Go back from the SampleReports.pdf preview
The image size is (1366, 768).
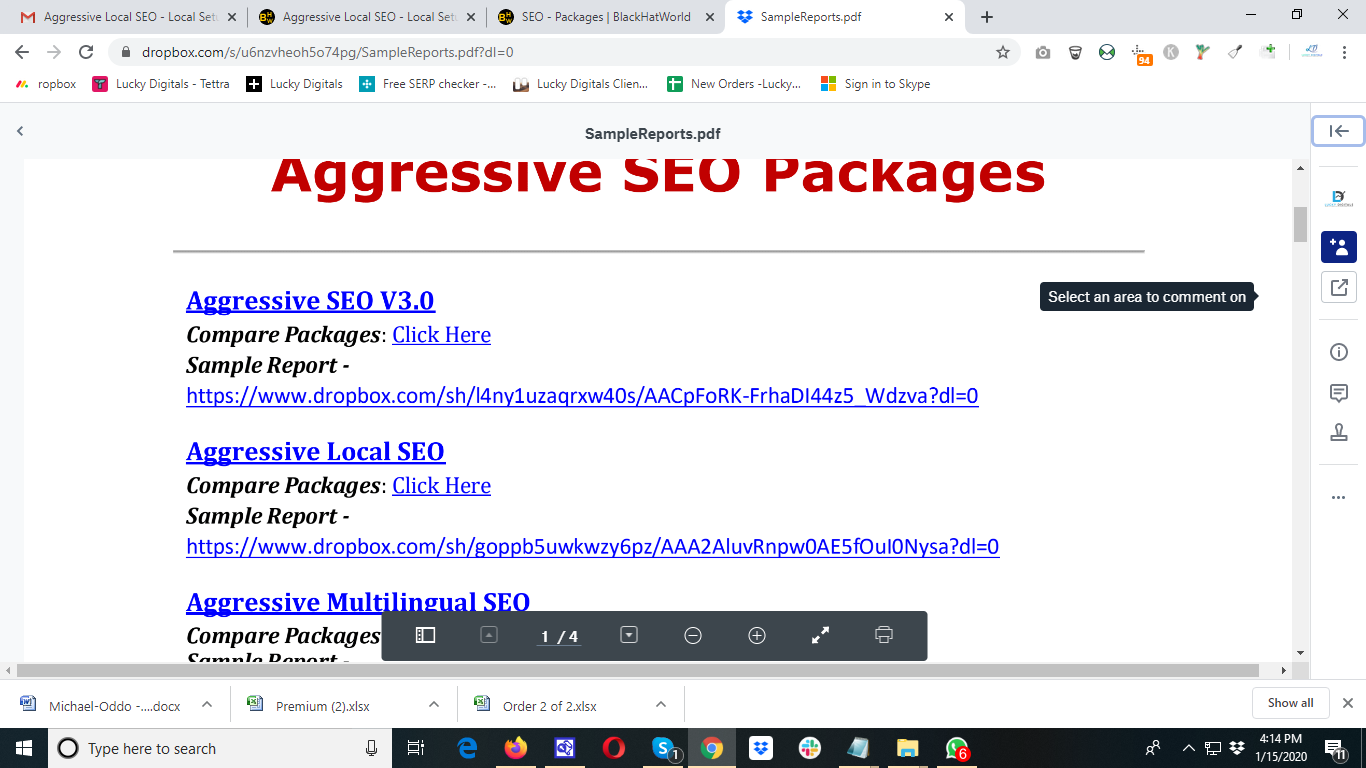pos(20,131)
